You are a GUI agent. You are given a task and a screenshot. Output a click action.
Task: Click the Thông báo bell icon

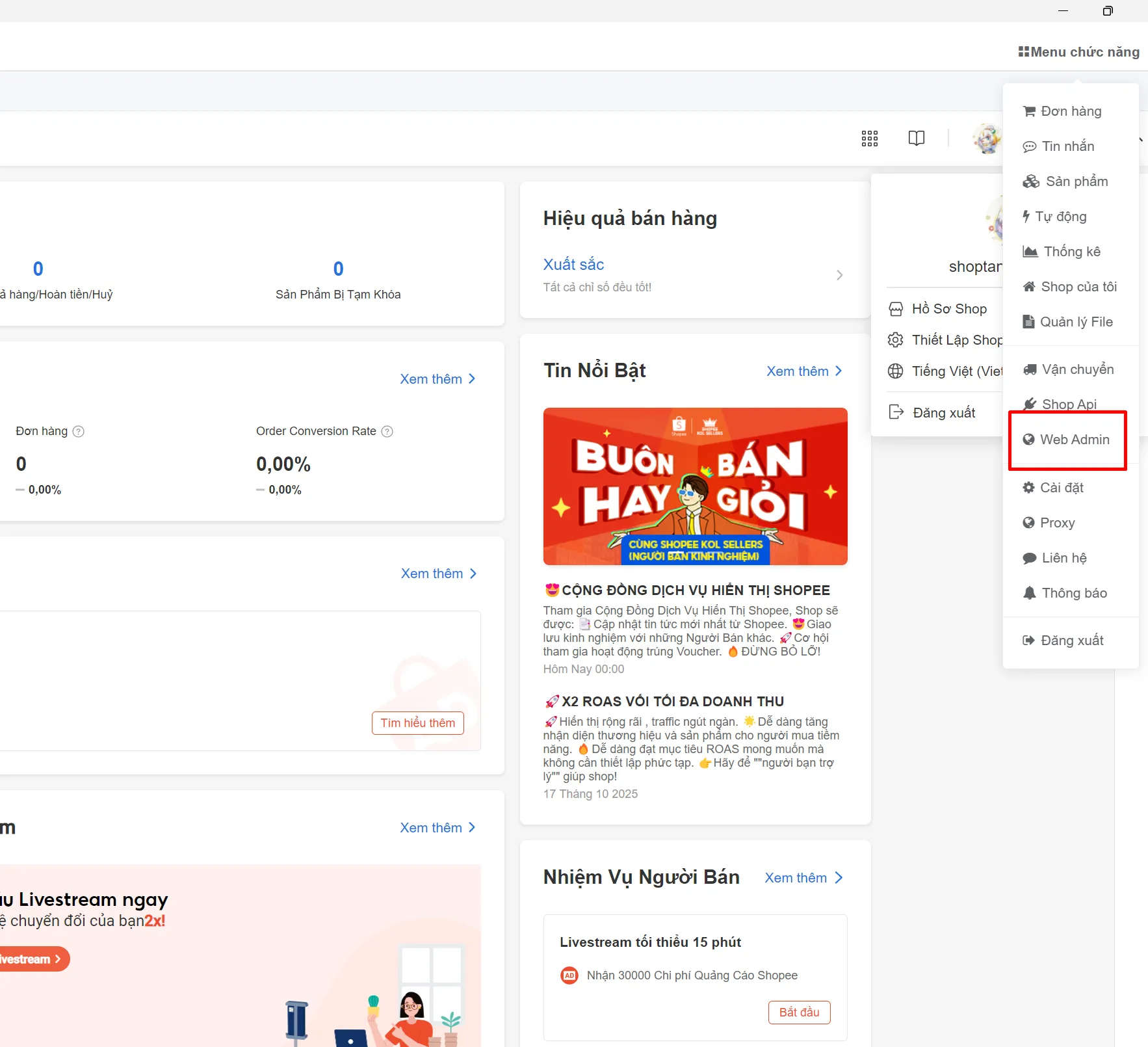[x=1030, y=593]
